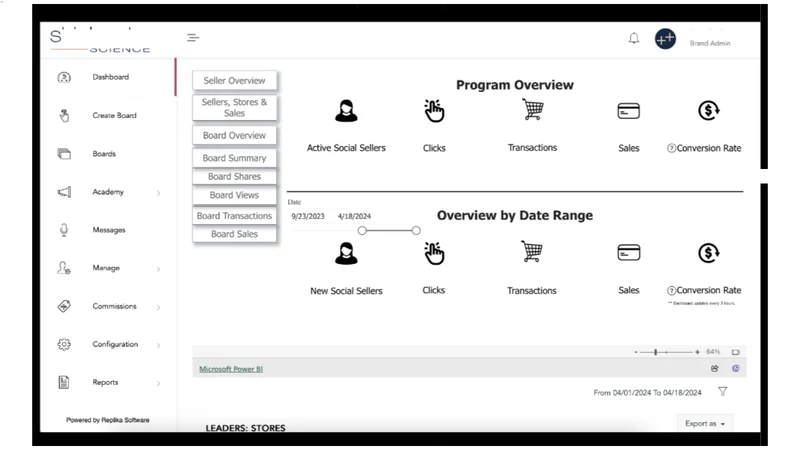800x450 pixels.
Task: Select the Sellers, Stores & Sales tab
Action: point(234,108)
